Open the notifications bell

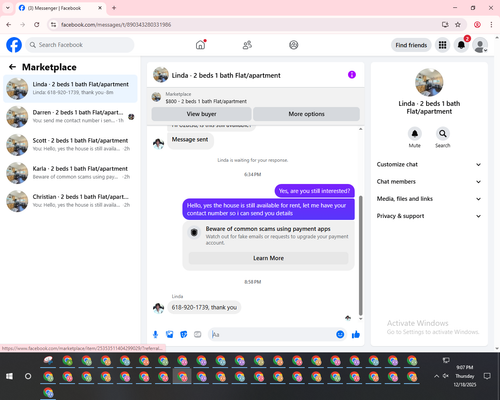[x=461, y=45]
